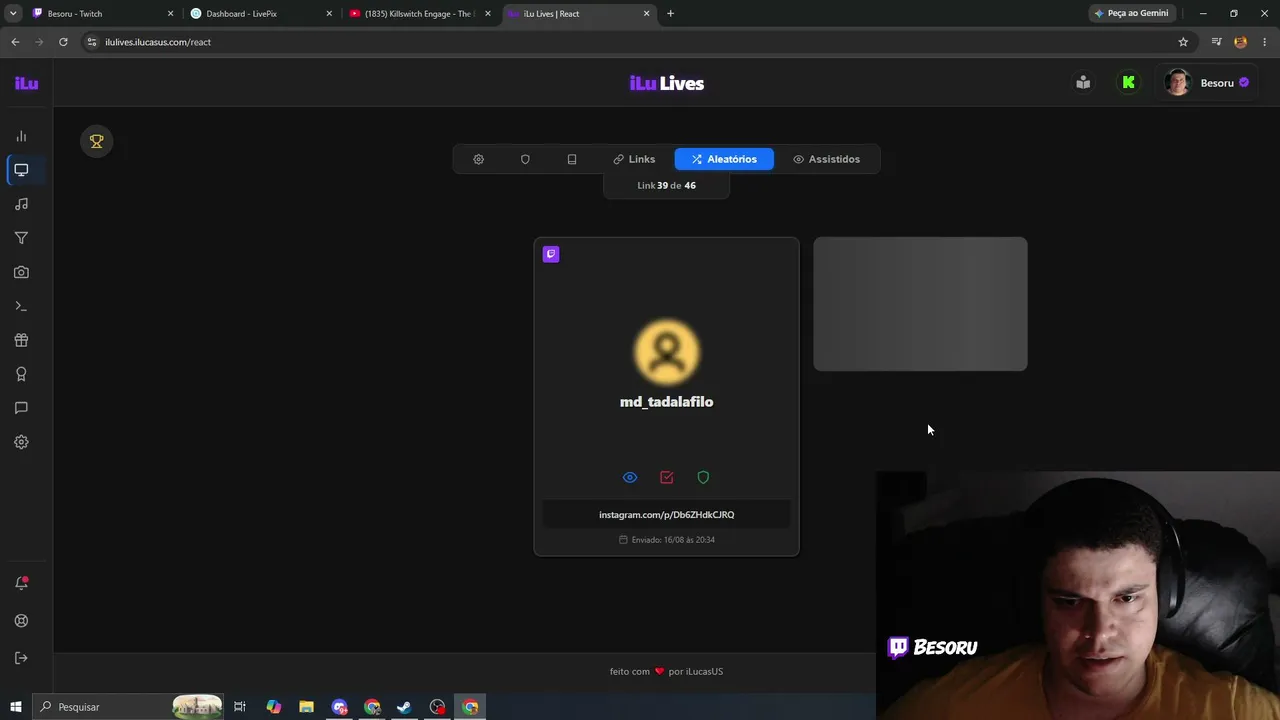Open the settings gear in the sidebar
This screenshot has width=1280, height=720.
[x=21, y=442]
